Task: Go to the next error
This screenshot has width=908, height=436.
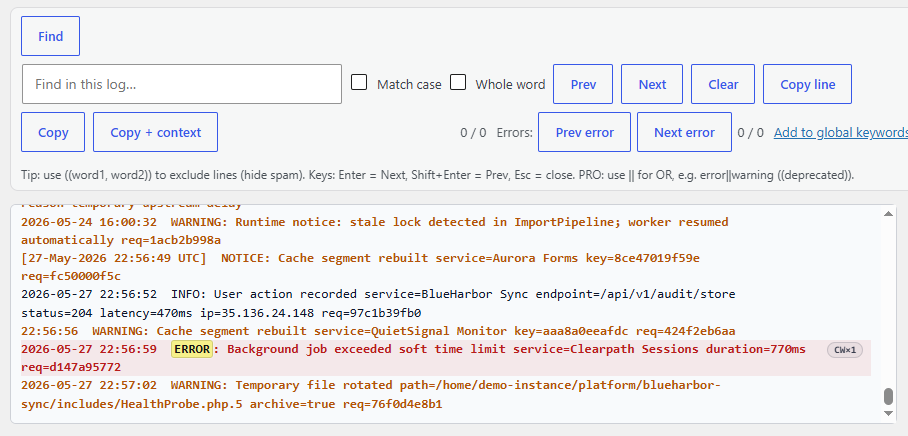Action: (x=684, y=132)
